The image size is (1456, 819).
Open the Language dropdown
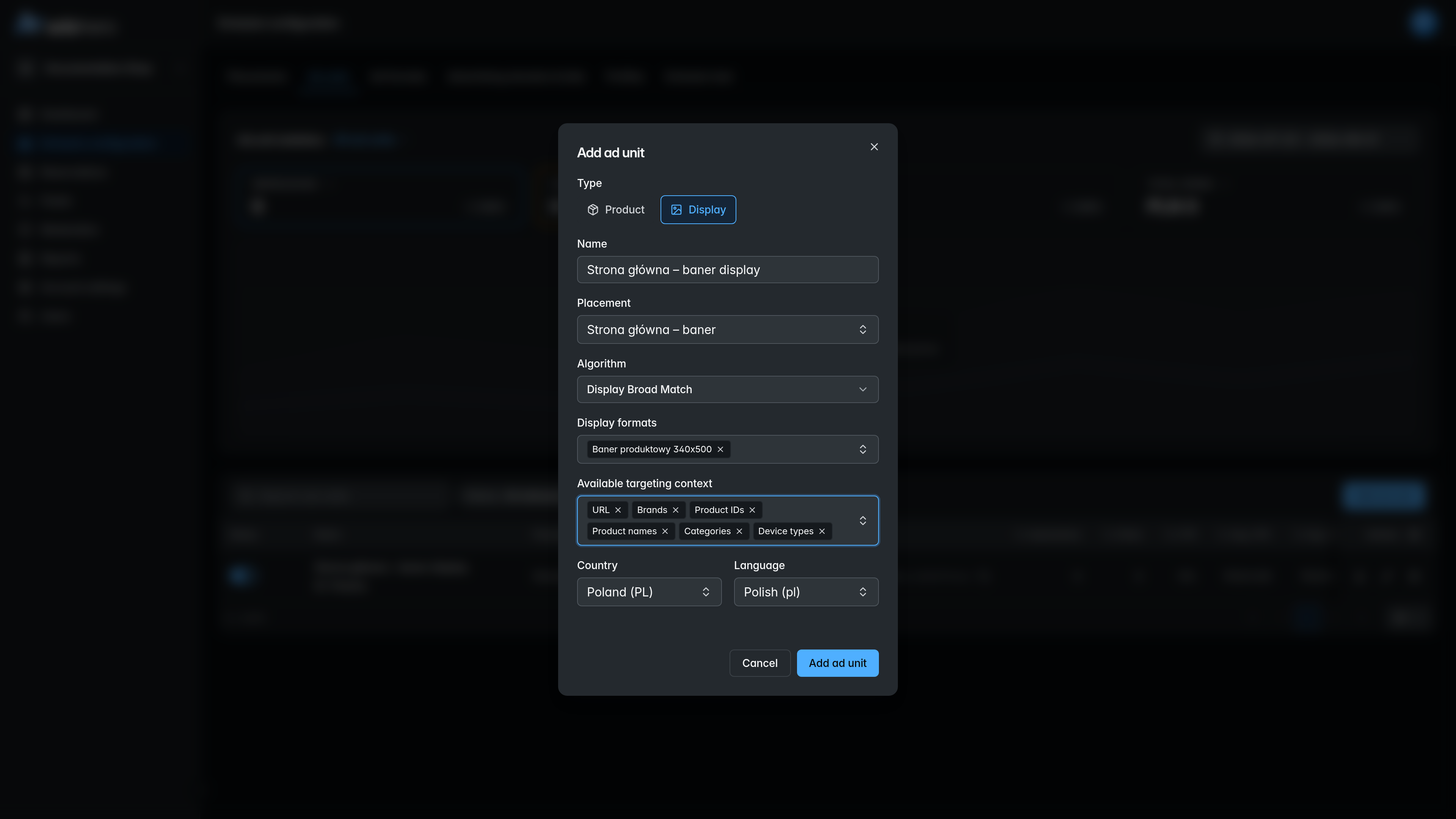(x=806, y=592)
